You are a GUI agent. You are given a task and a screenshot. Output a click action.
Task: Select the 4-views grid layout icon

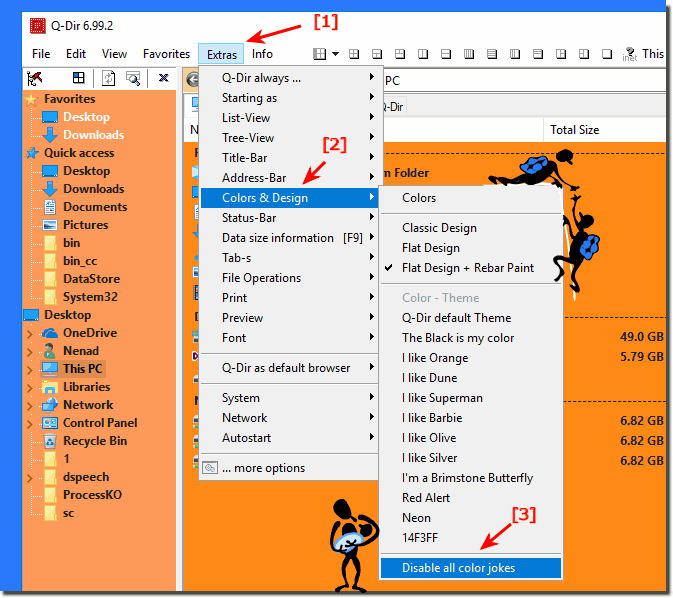[x=354, y=54]
